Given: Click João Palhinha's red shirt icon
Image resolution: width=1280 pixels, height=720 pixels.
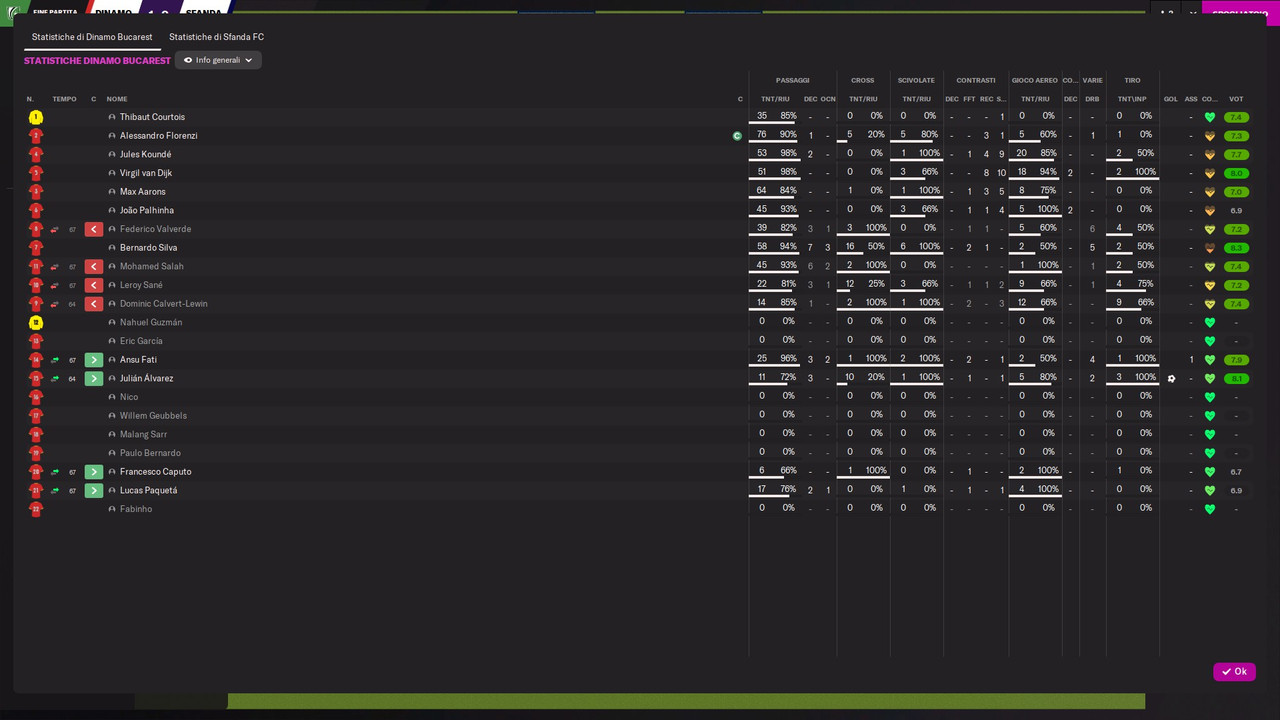Looking at the screenshot, I should tap(36, 211).
